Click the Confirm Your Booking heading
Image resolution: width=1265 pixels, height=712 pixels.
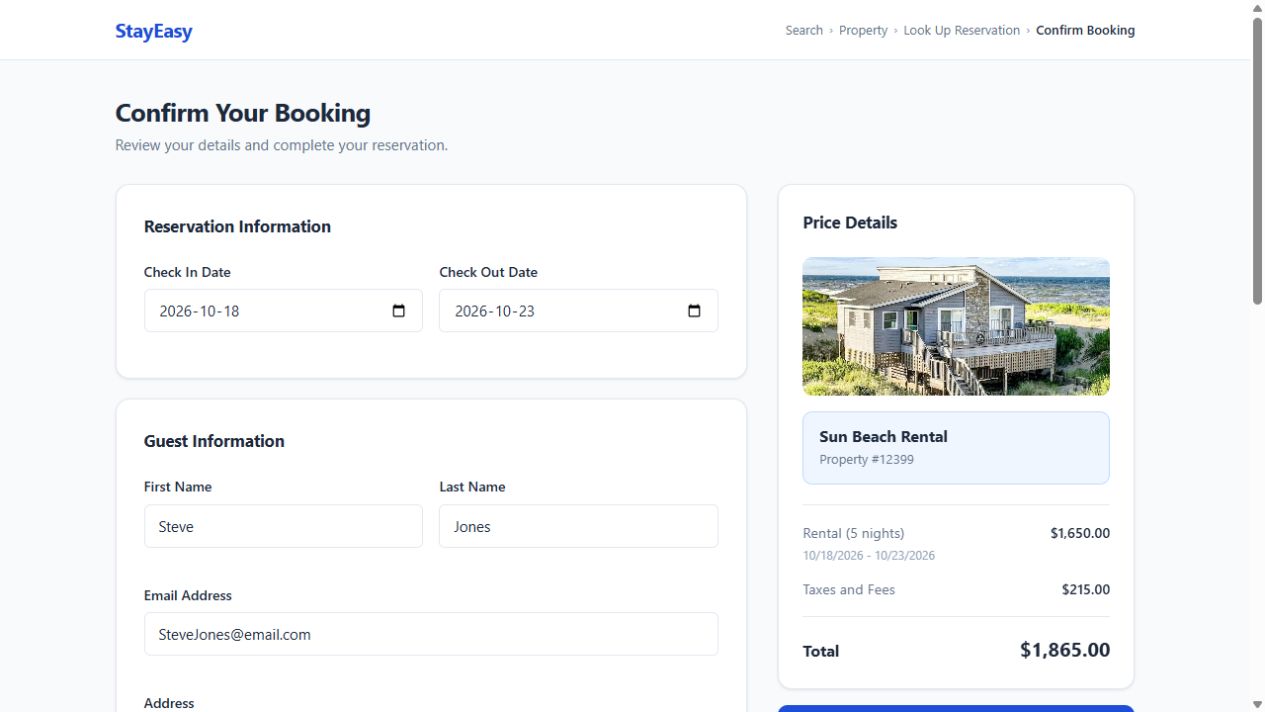(x=243, y=113)
